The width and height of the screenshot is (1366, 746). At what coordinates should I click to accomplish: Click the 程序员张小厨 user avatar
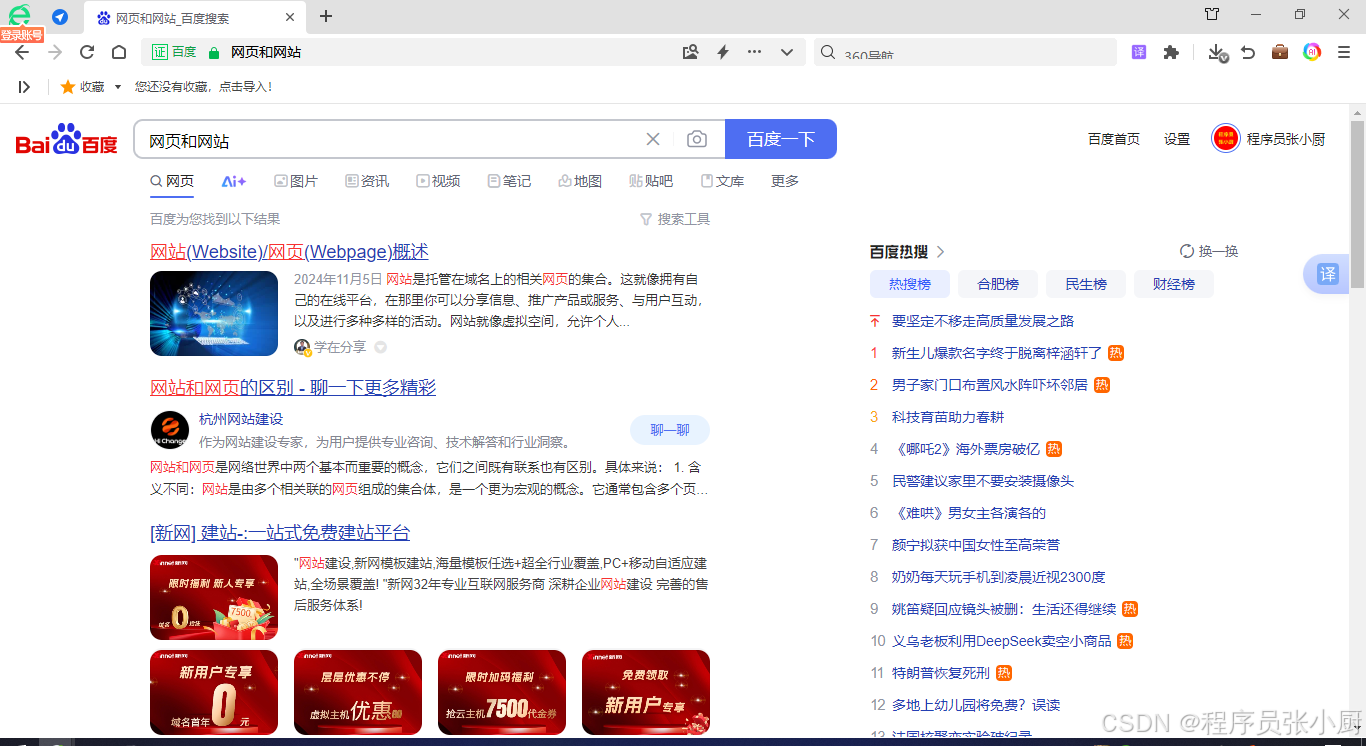click(1226, 138)
